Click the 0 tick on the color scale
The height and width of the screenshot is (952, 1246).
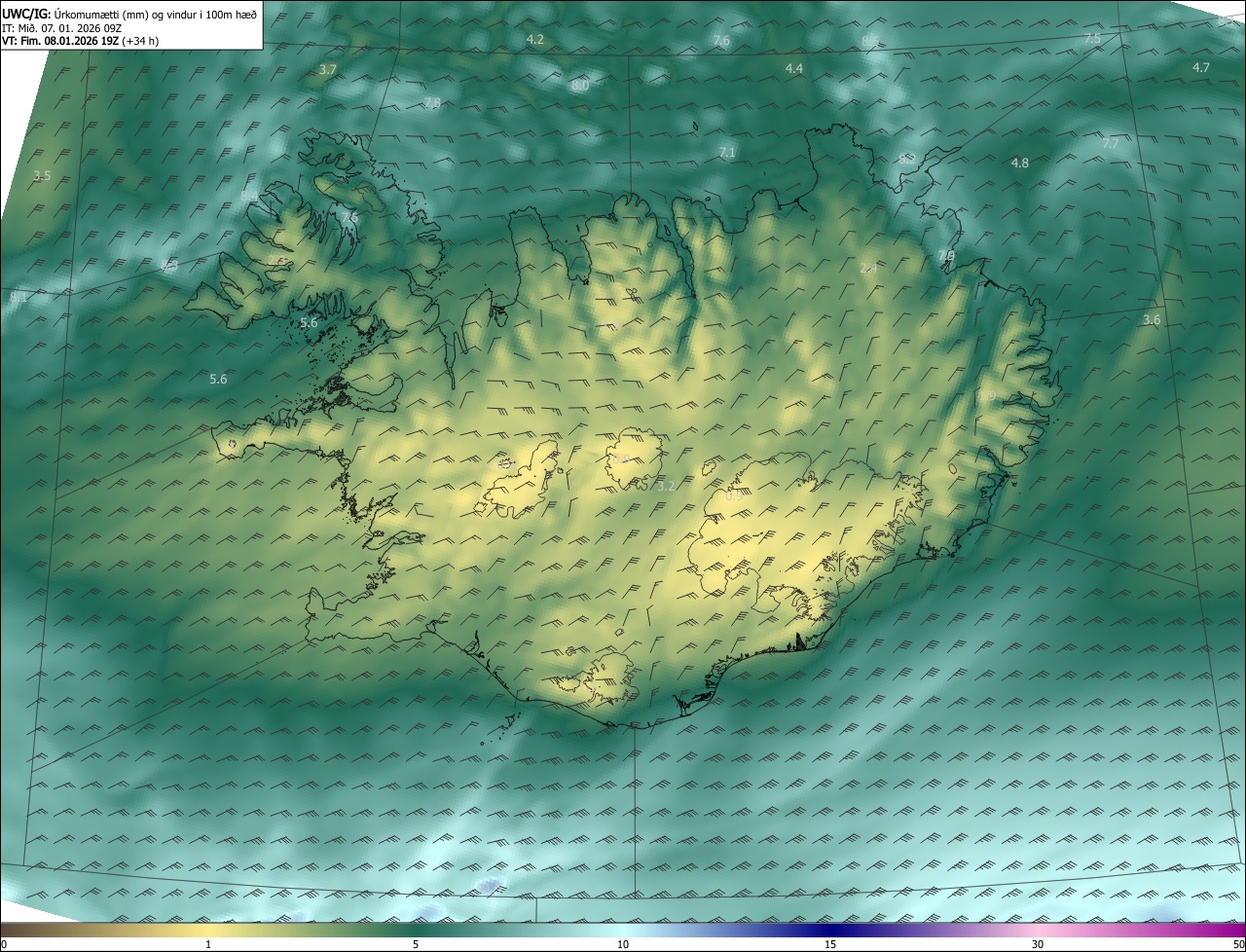4,945
